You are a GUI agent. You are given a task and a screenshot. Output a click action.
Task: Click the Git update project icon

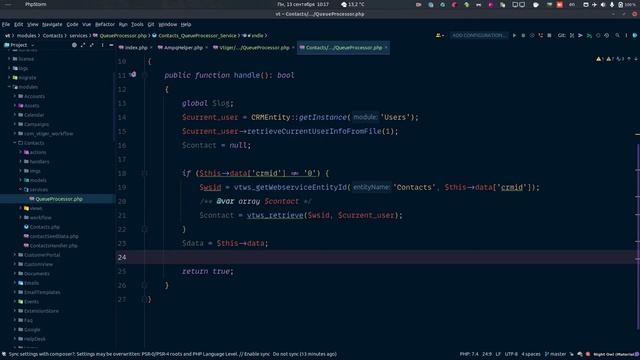pyautogui.click(x=571, y=36)
